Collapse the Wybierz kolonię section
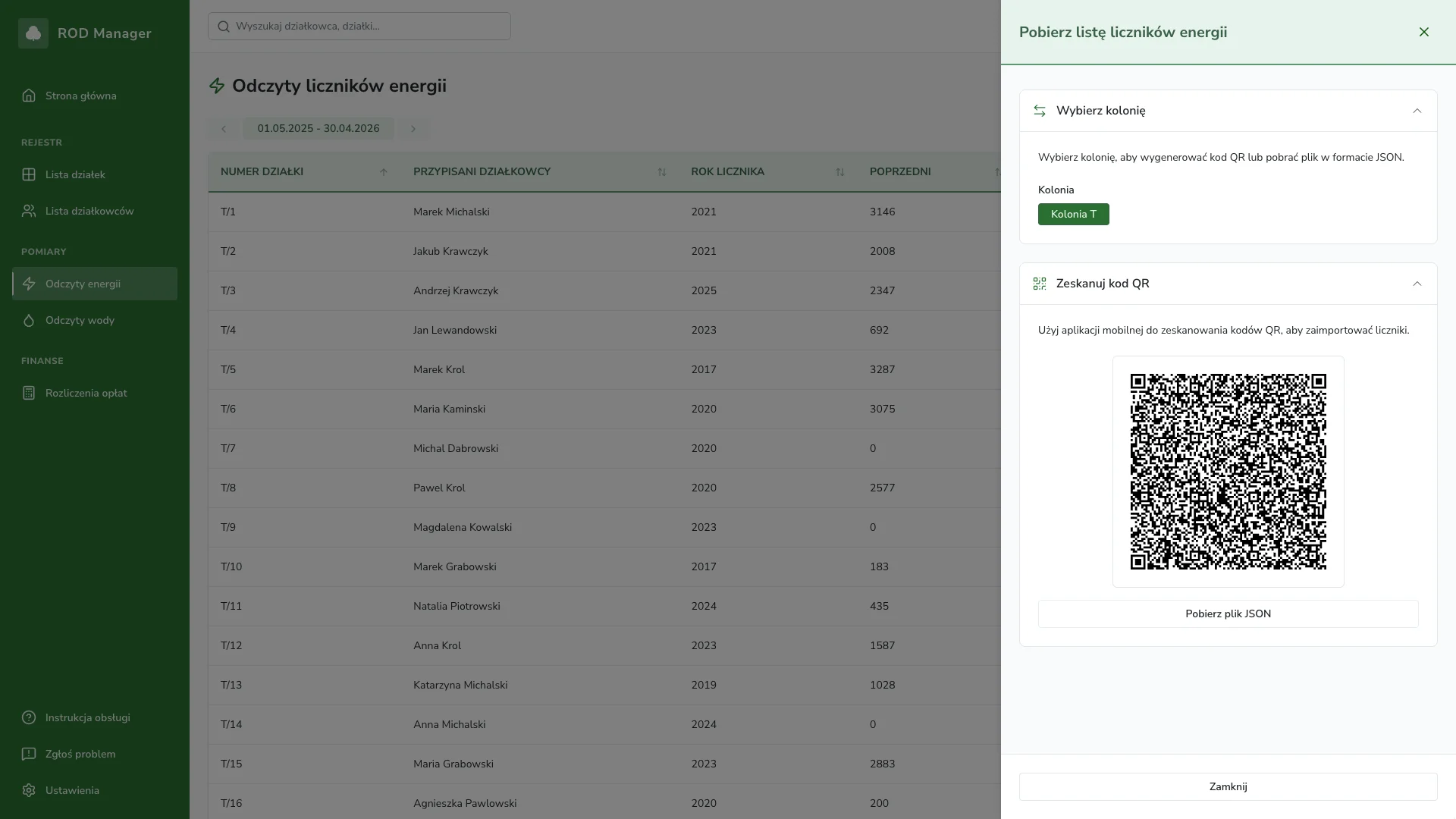The image size is (1456, 819). (x=1417, y=111)
